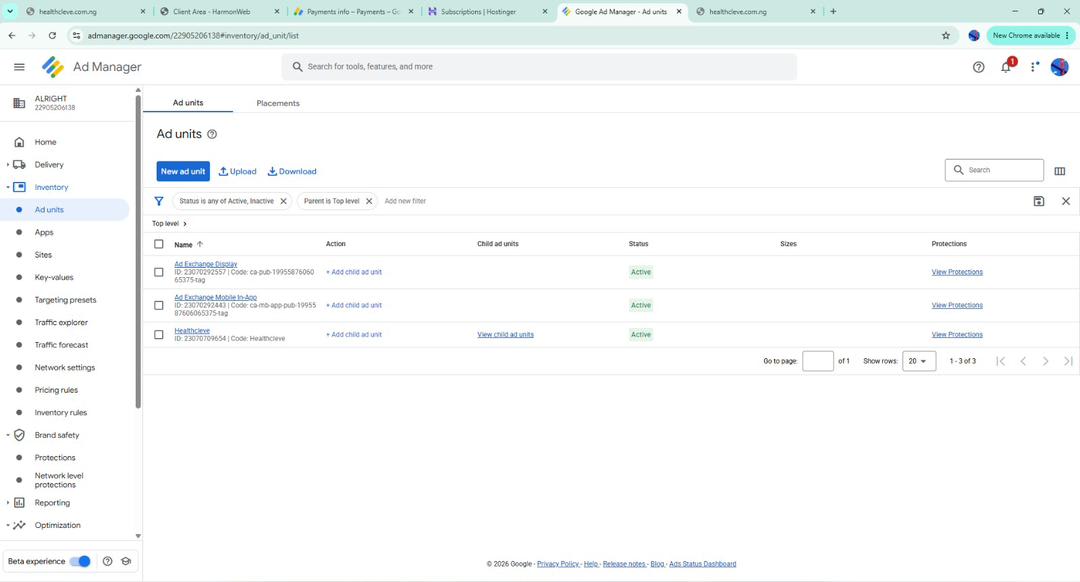The image size is (1080, 582).
Task: Open the Ad units help tooltip icon
Action: (212, 134)
